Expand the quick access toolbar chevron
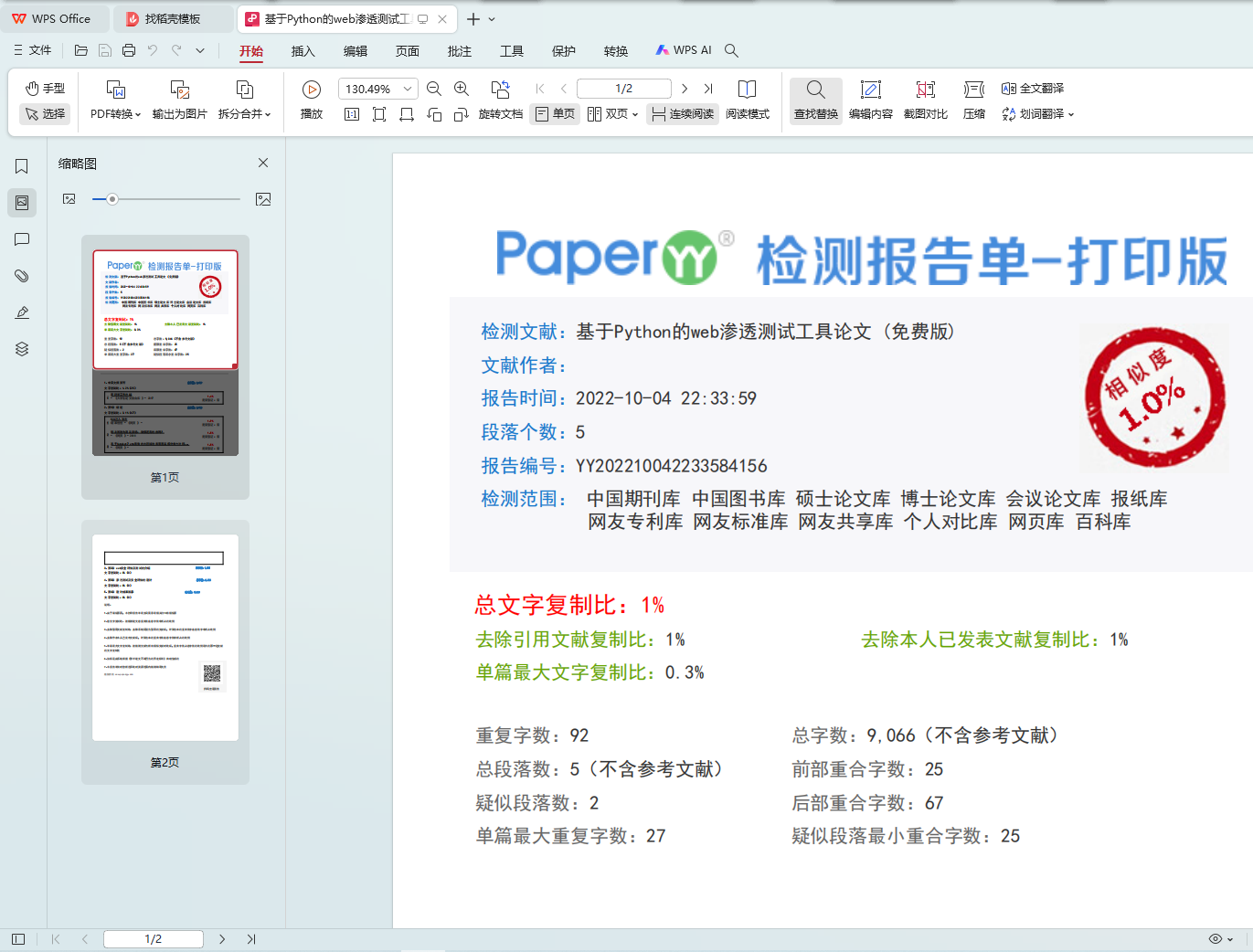Image resolution: width=1253 pixels, height=952 pixels. [x=200, y=50]
